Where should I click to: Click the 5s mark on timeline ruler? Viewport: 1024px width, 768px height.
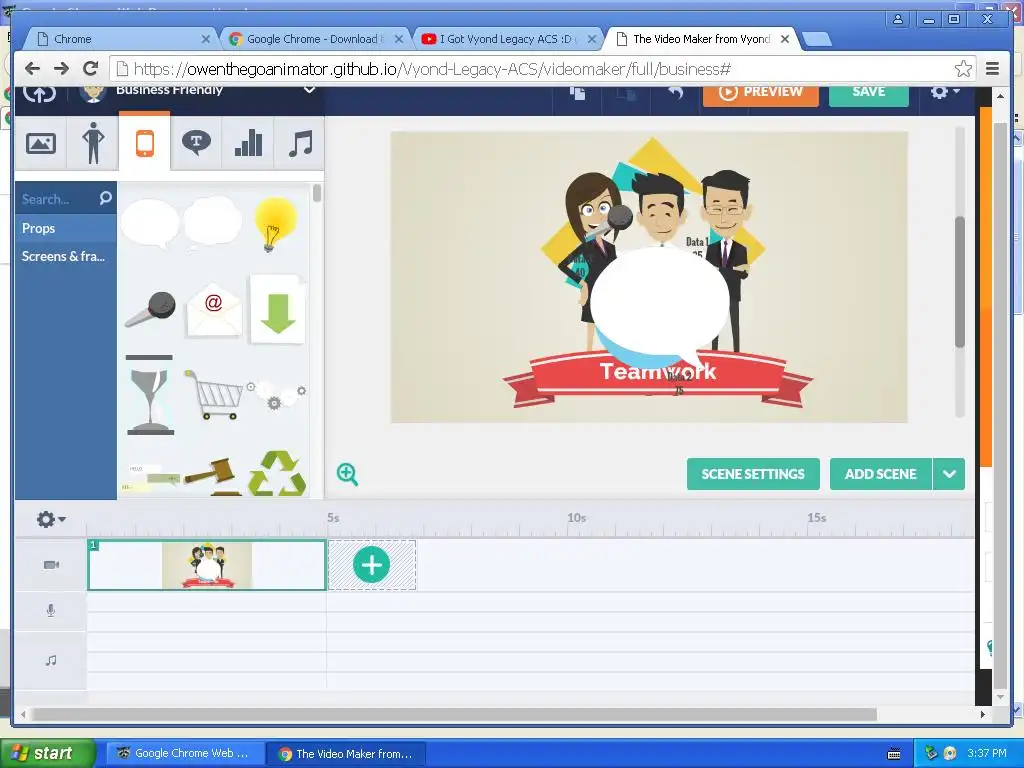pos(333,517)
